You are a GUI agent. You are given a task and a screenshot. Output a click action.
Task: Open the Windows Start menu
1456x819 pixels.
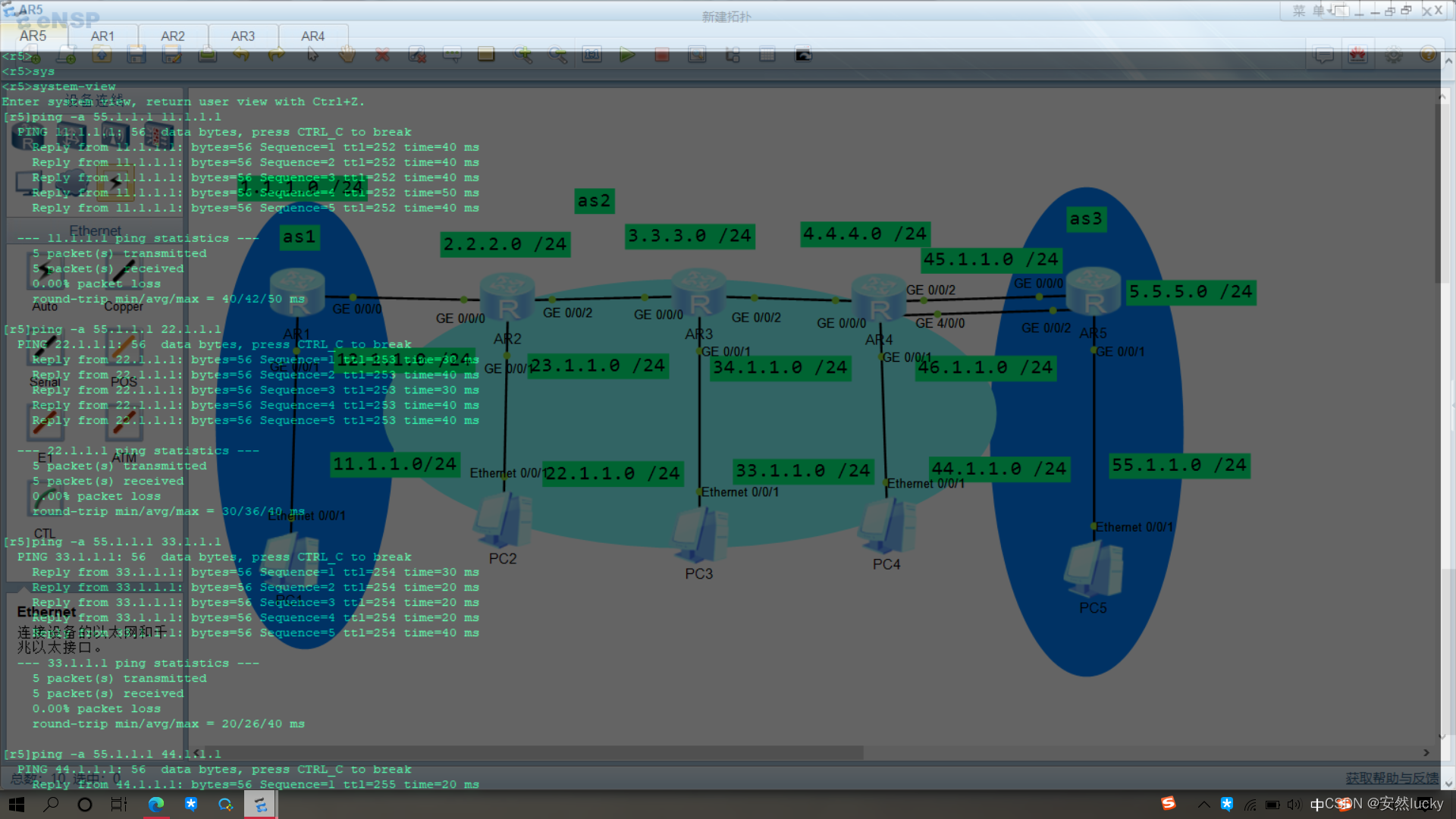tap(16, 804)
